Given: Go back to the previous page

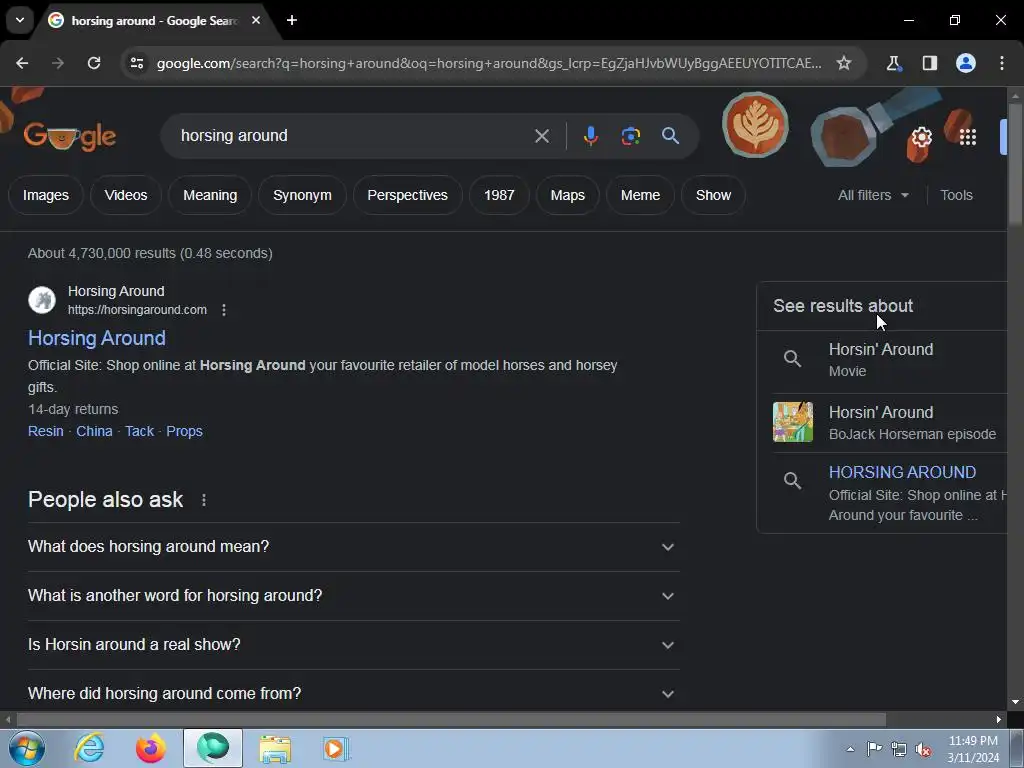Looking at the screenshot, I should (x=22, y=63).
